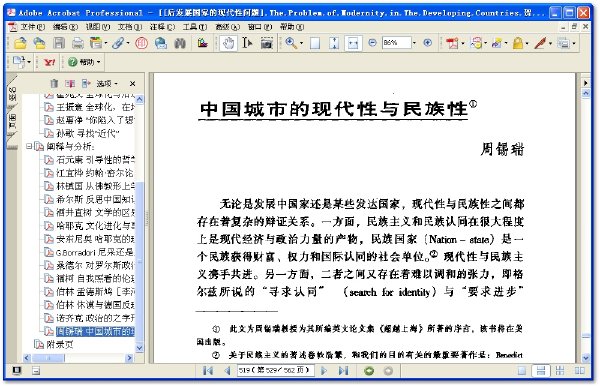Click the forms toolbar icon at far right
600x387 pixels.
(563, 43)
